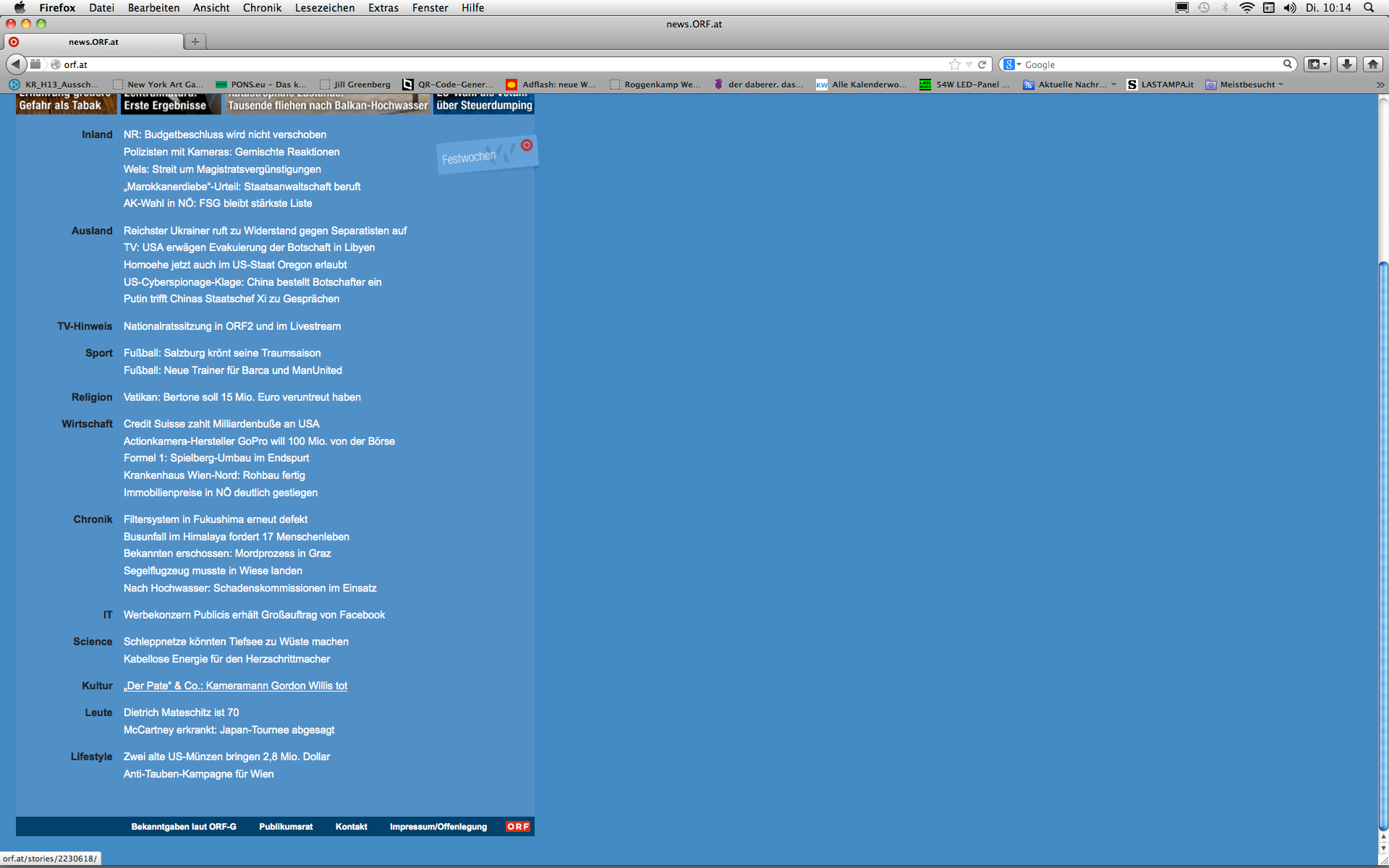Click the back navigation arrow
The image size is (1389, 868).
coord(16,64)
